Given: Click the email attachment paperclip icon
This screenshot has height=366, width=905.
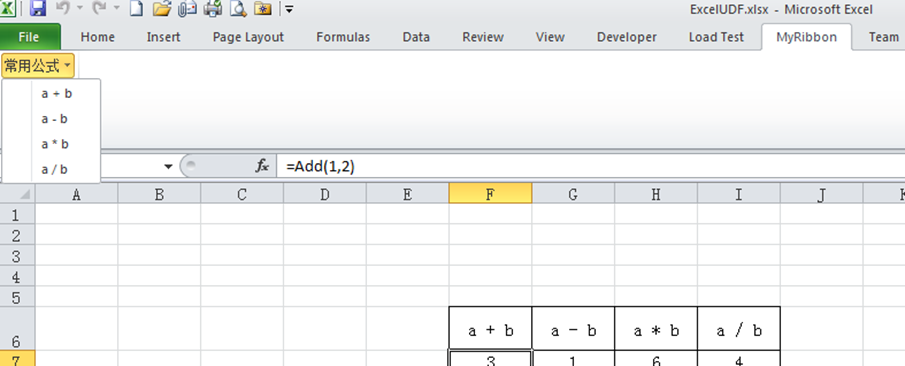Looking at the screenshot, I should pyautogui.click(x=187, y=8).
